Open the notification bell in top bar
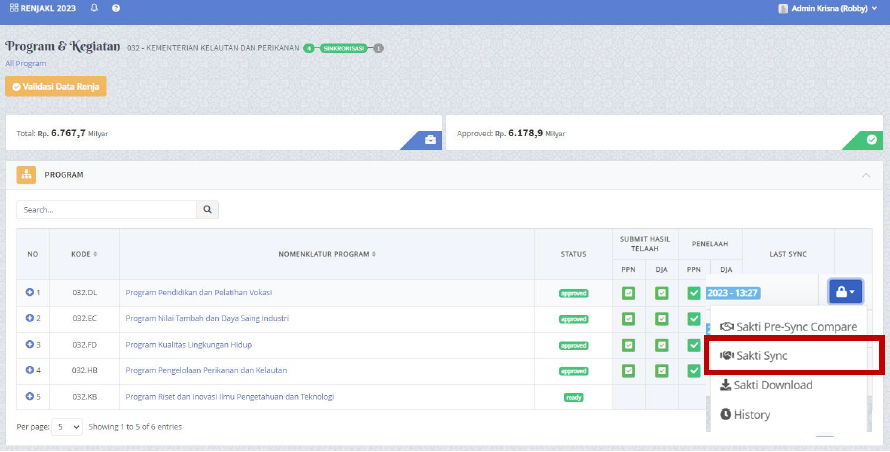Image resolution: width=890 pixels, height=452 pixels. [94, 8]
